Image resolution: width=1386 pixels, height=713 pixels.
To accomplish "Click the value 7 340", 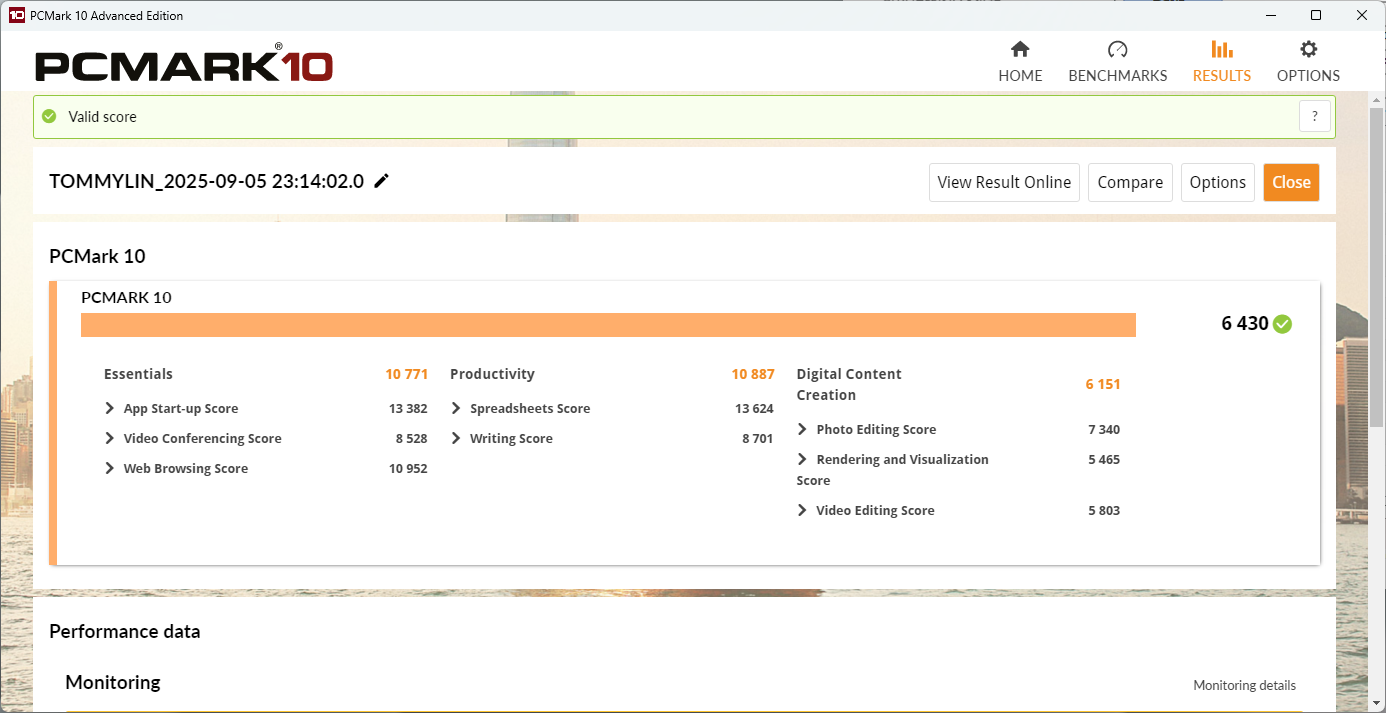I will pos(1104,429).
